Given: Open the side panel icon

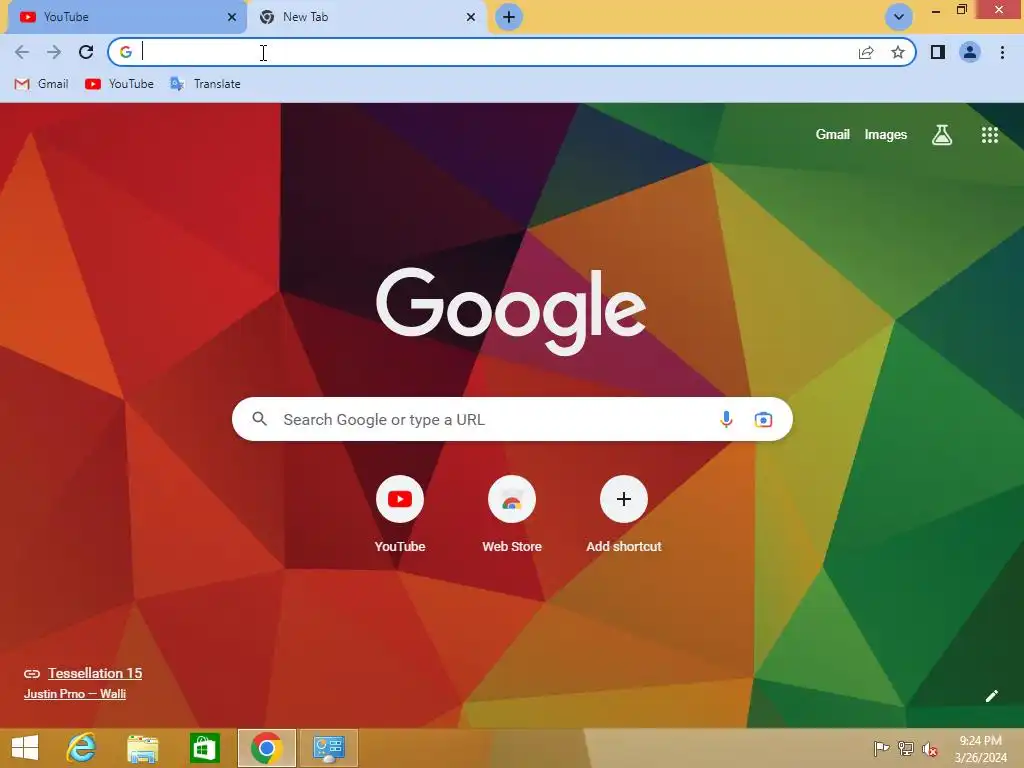Looking at the screenshot, I should point(938,52).
